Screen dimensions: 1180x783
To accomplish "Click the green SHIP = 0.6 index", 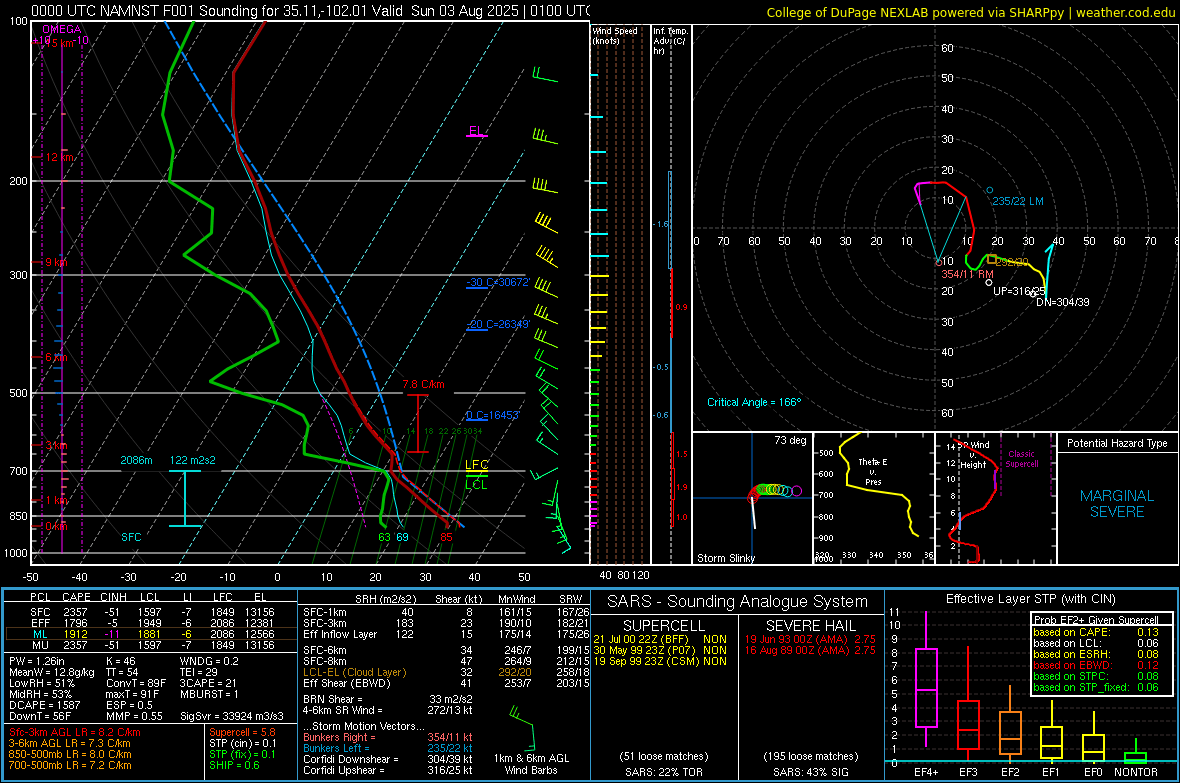I will 234,765.
